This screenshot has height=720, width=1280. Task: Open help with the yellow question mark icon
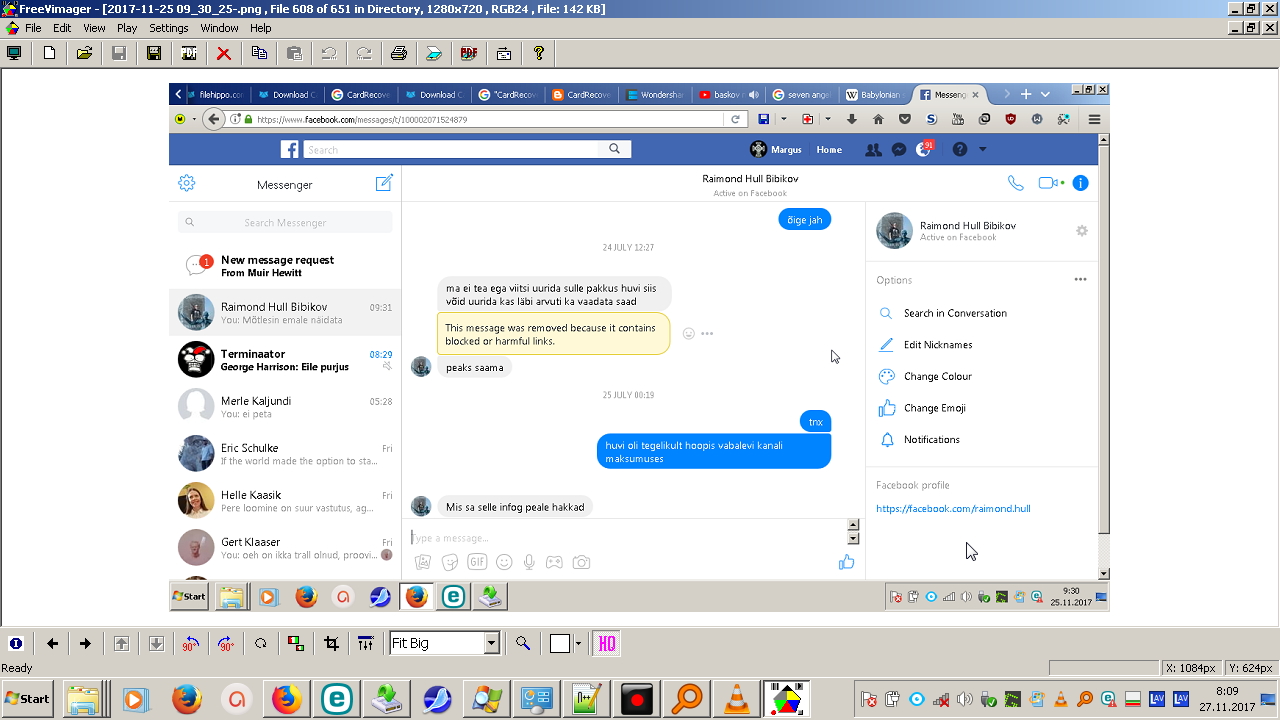[x=539, y=53]
